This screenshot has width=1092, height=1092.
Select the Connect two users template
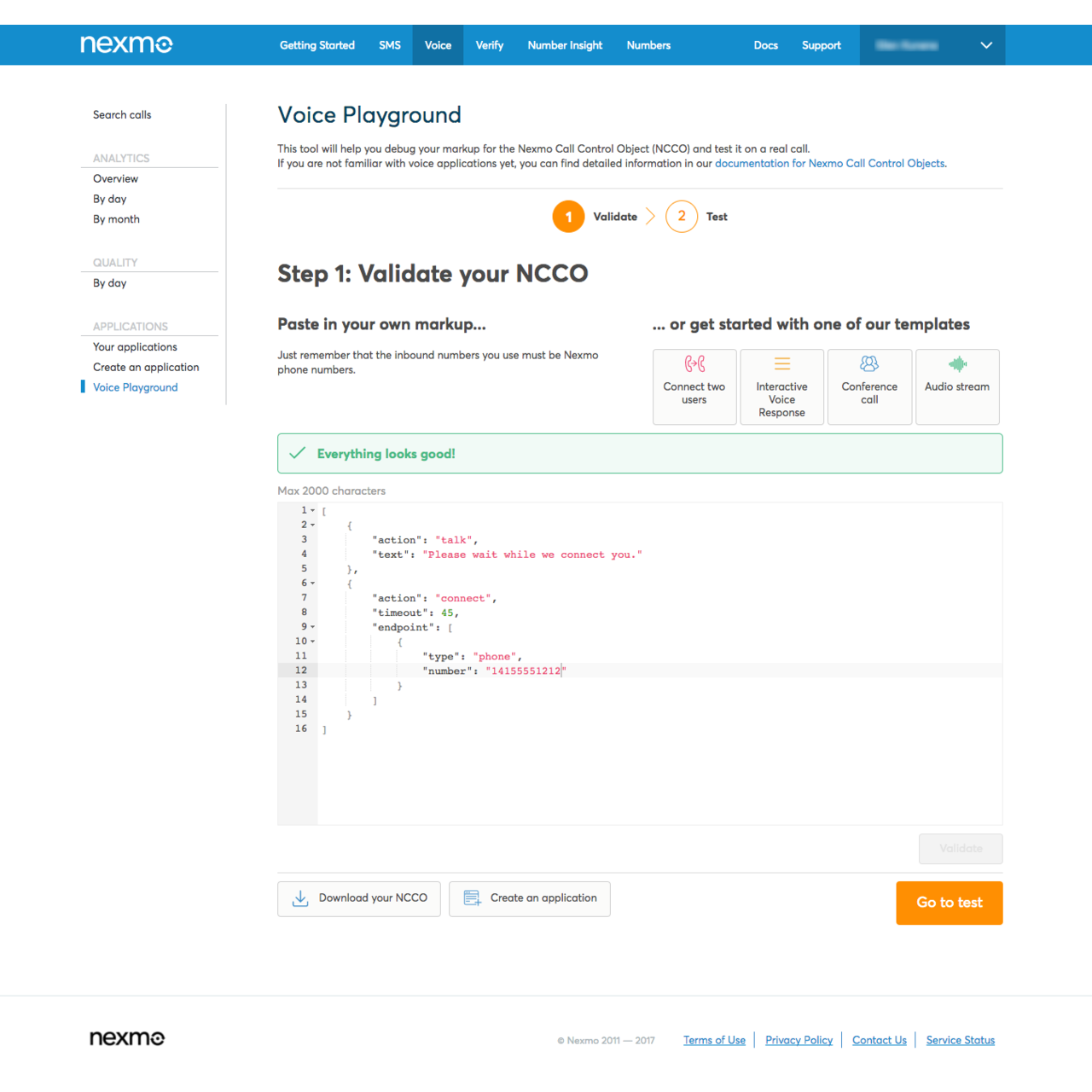[x=694, y=386]
